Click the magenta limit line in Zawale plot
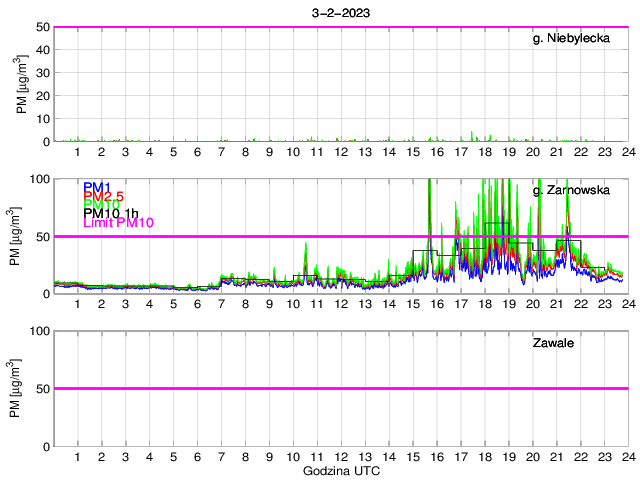Image resolution: width=640 pixels, height=480 pixels. [340, 388]
